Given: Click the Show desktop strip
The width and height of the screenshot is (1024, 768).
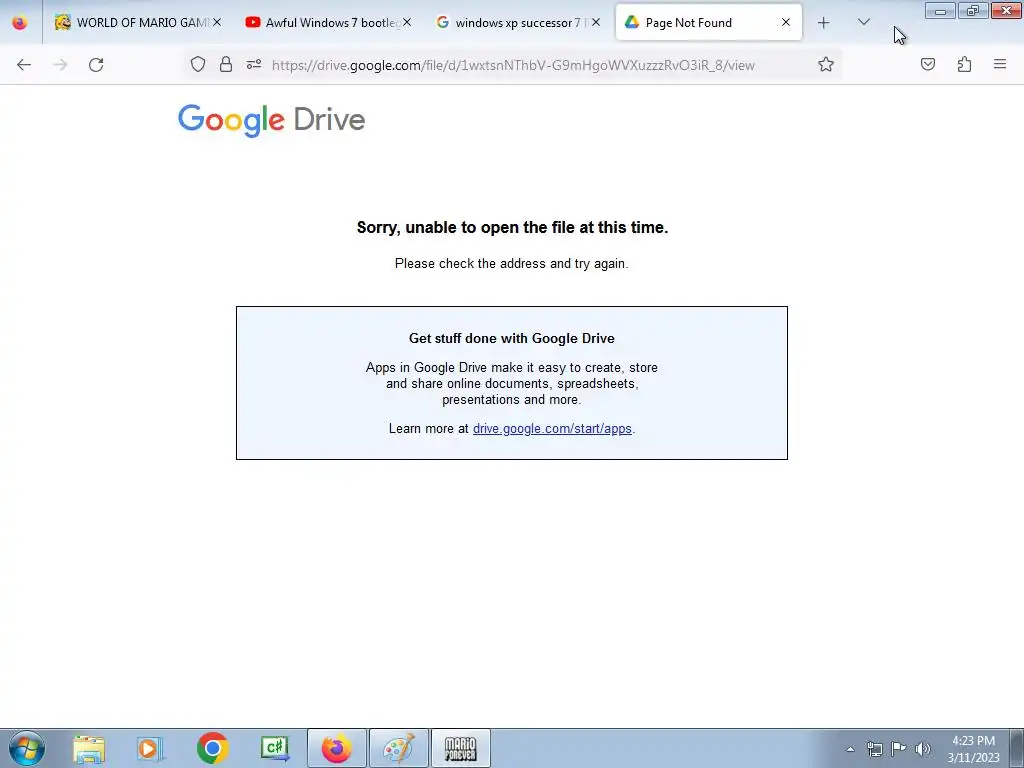Looking at the screenshot, I should pos(1016,748).
